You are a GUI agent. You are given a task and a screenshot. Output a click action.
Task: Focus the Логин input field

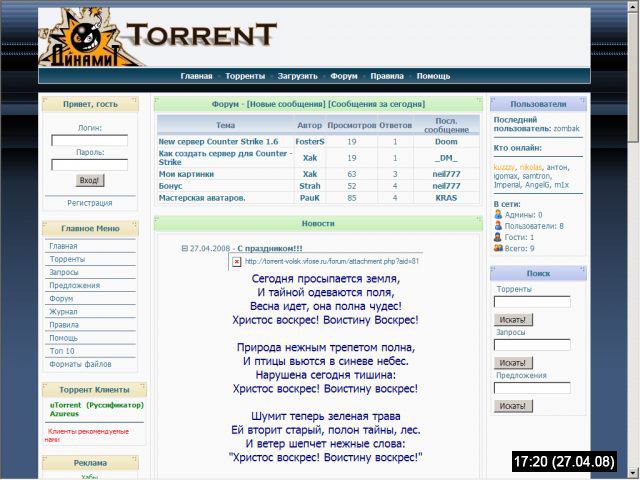[x=90, y=141]
